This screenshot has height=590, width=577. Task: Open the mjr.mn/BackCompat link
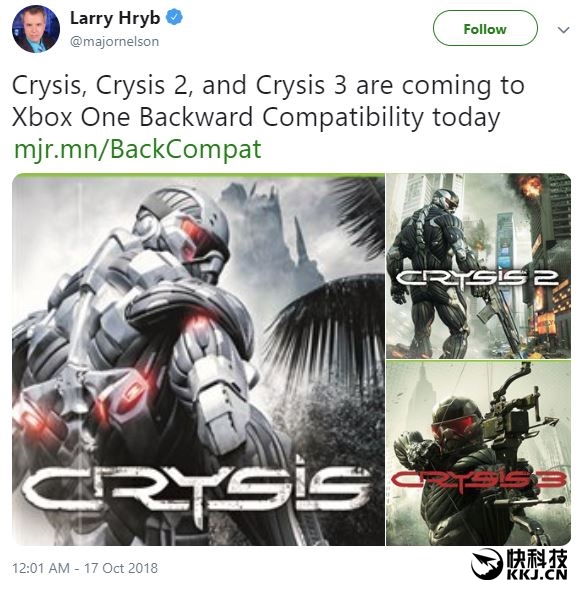(137, 149)
